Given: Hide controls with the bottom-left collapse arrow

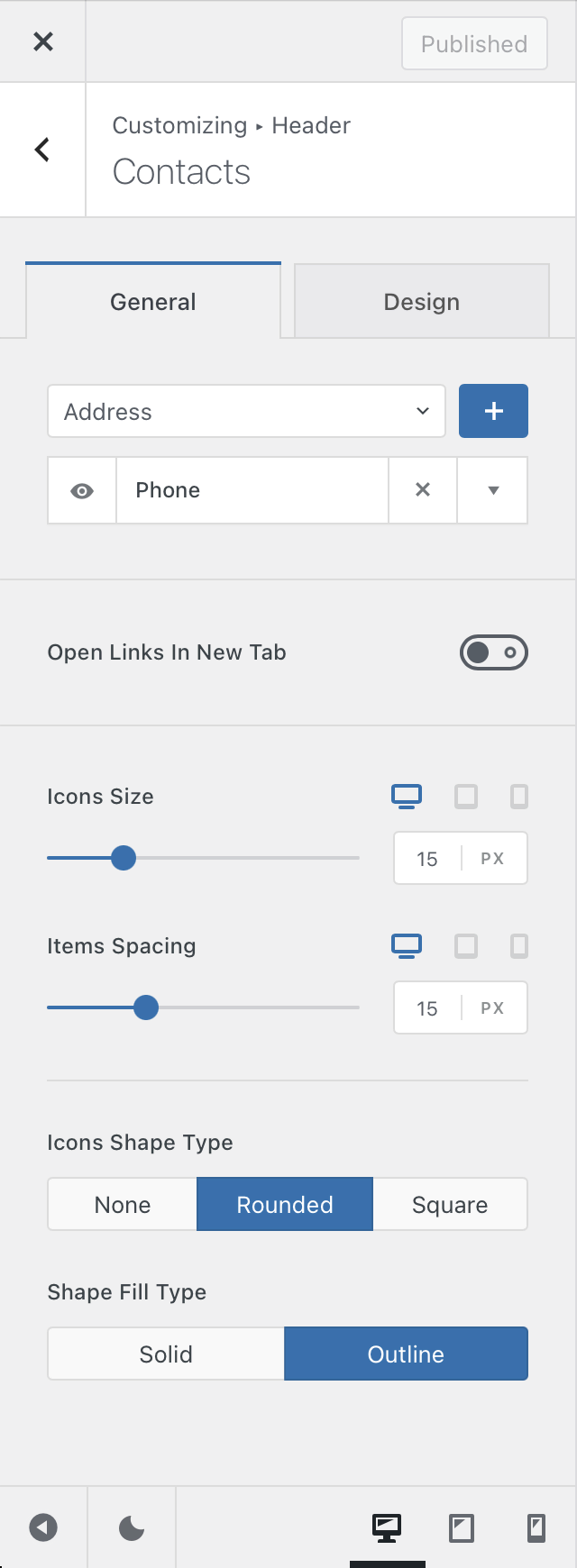Looking at the screenshot, I should [43, 1528].
